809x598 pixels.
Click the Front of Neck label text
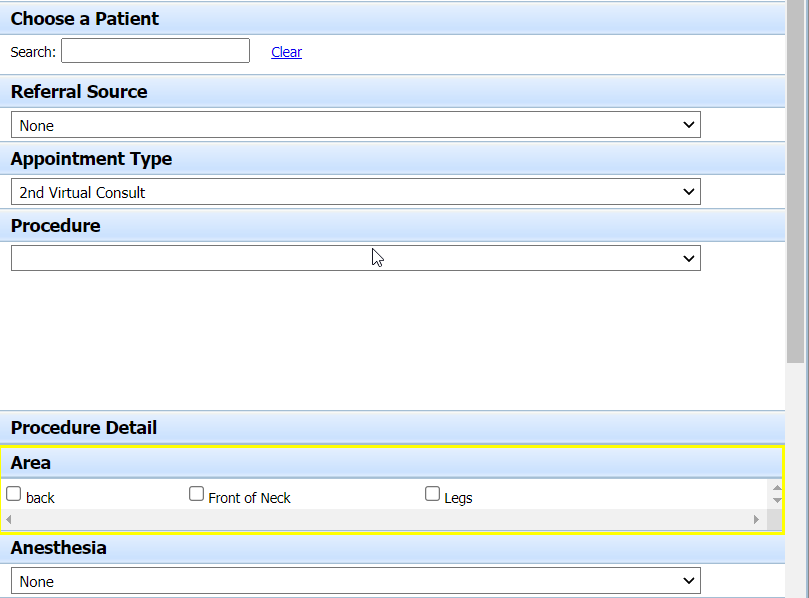tap(249, 498)
